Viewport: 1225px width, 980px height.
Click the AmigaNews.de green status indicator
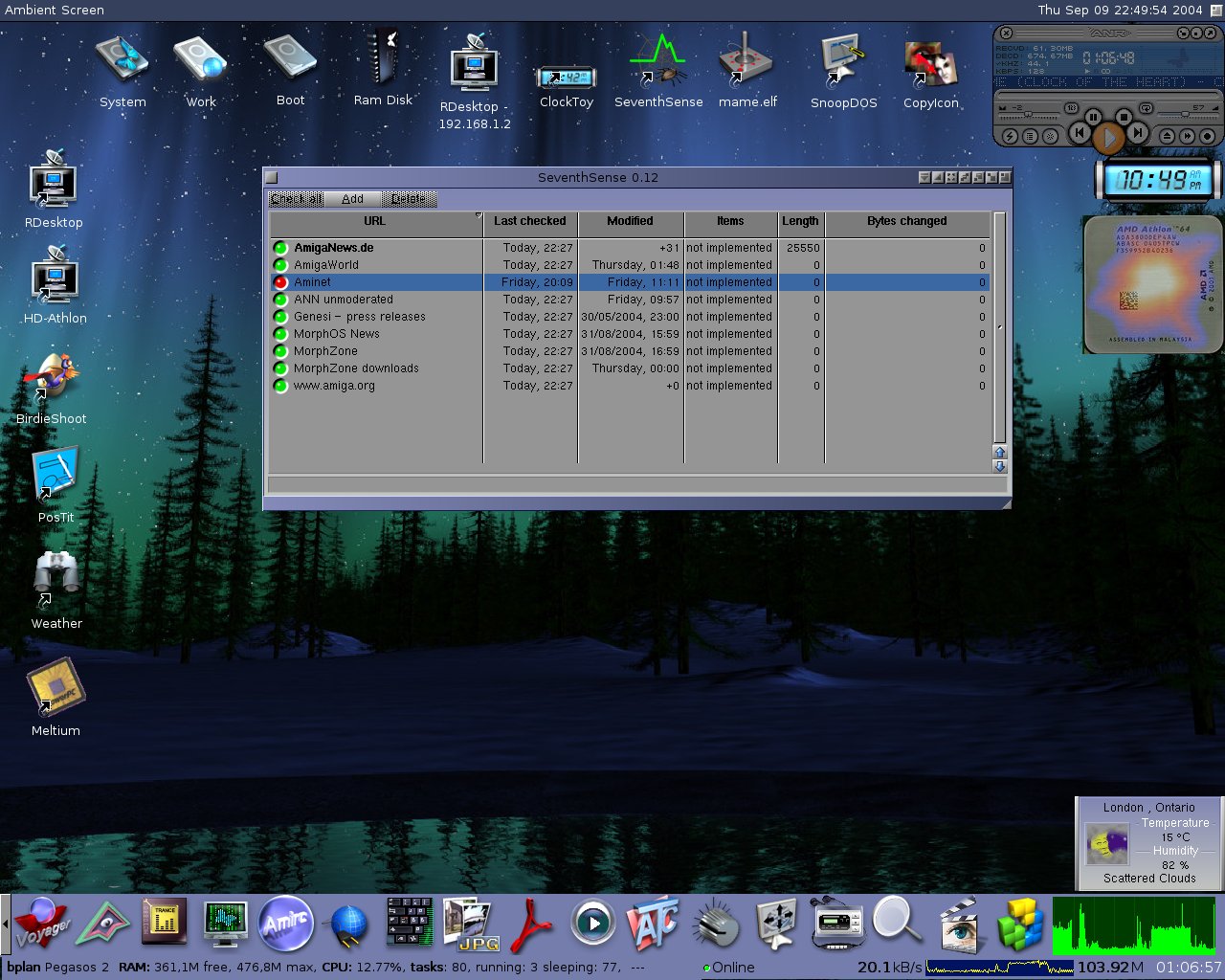[280, 248]
